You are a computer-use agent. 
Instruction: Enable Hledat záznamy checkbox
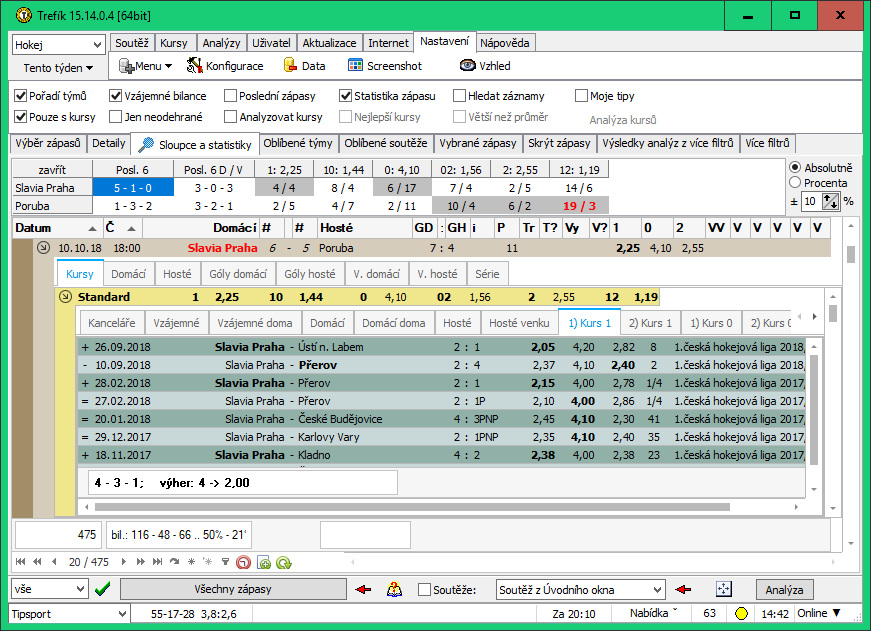coord(459,96)
